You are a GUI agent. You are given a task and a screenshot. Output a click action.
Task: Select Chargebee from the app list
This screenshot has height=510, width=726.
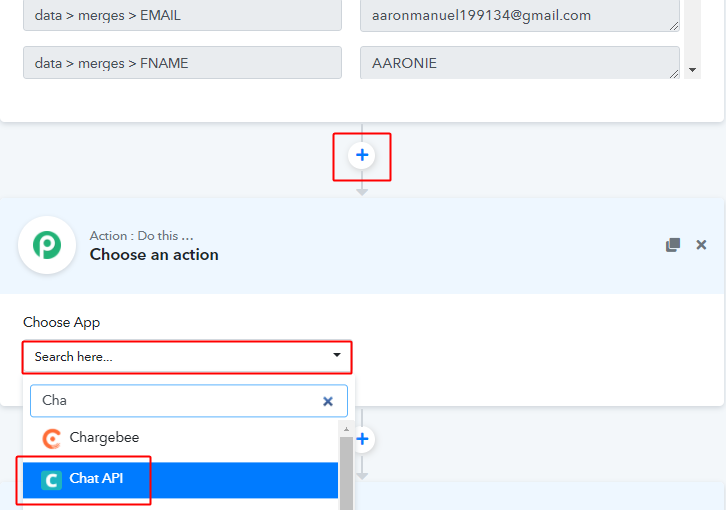coord(181,438)
